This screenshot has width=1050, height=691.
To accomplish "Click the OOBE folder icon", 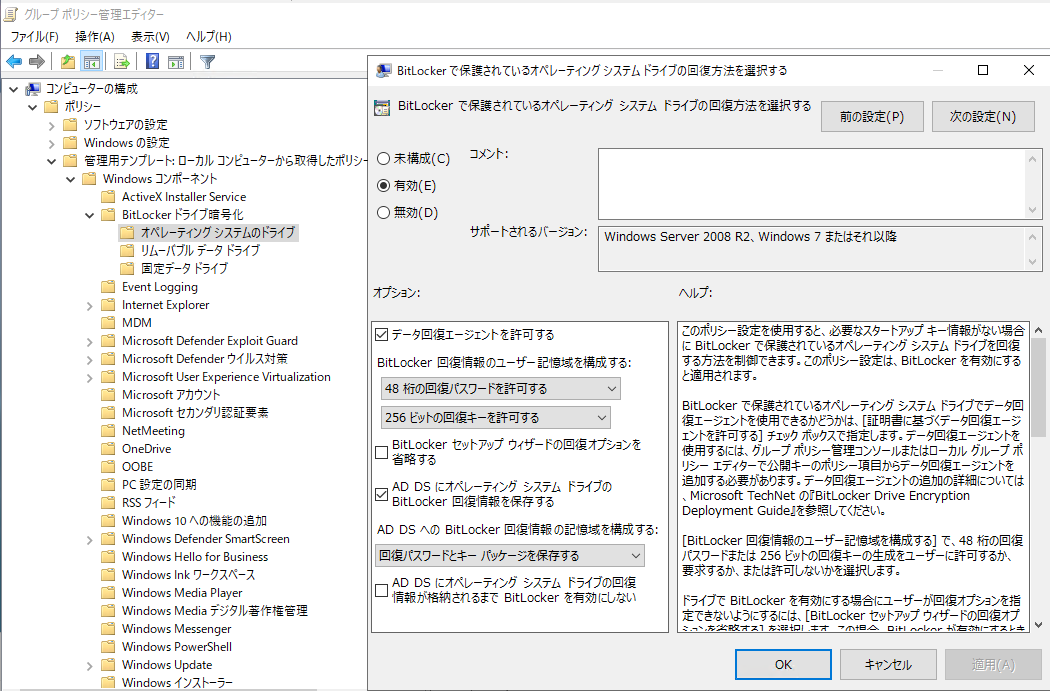I will [108, 467].
